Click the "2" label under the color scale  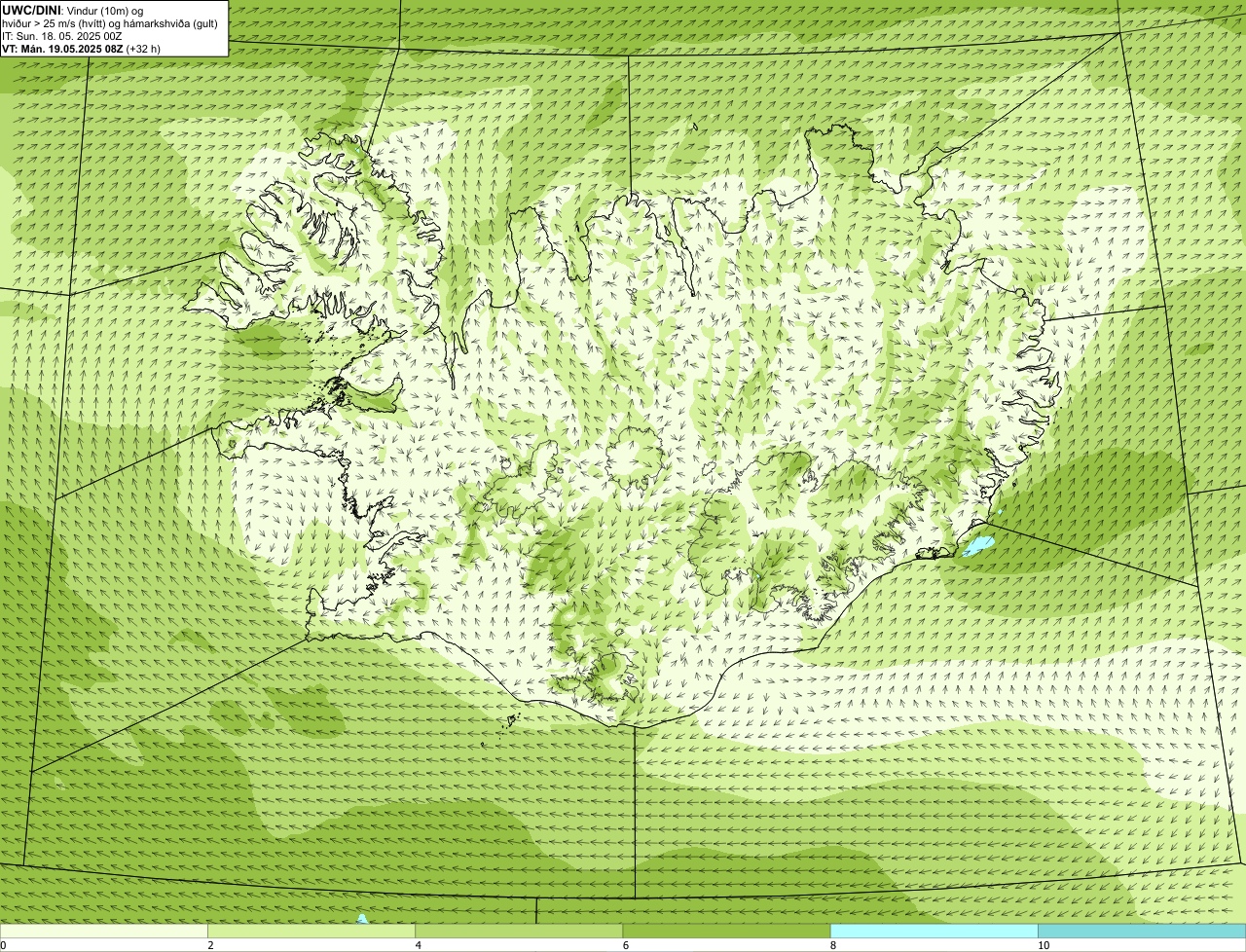(x=210, y=945)
